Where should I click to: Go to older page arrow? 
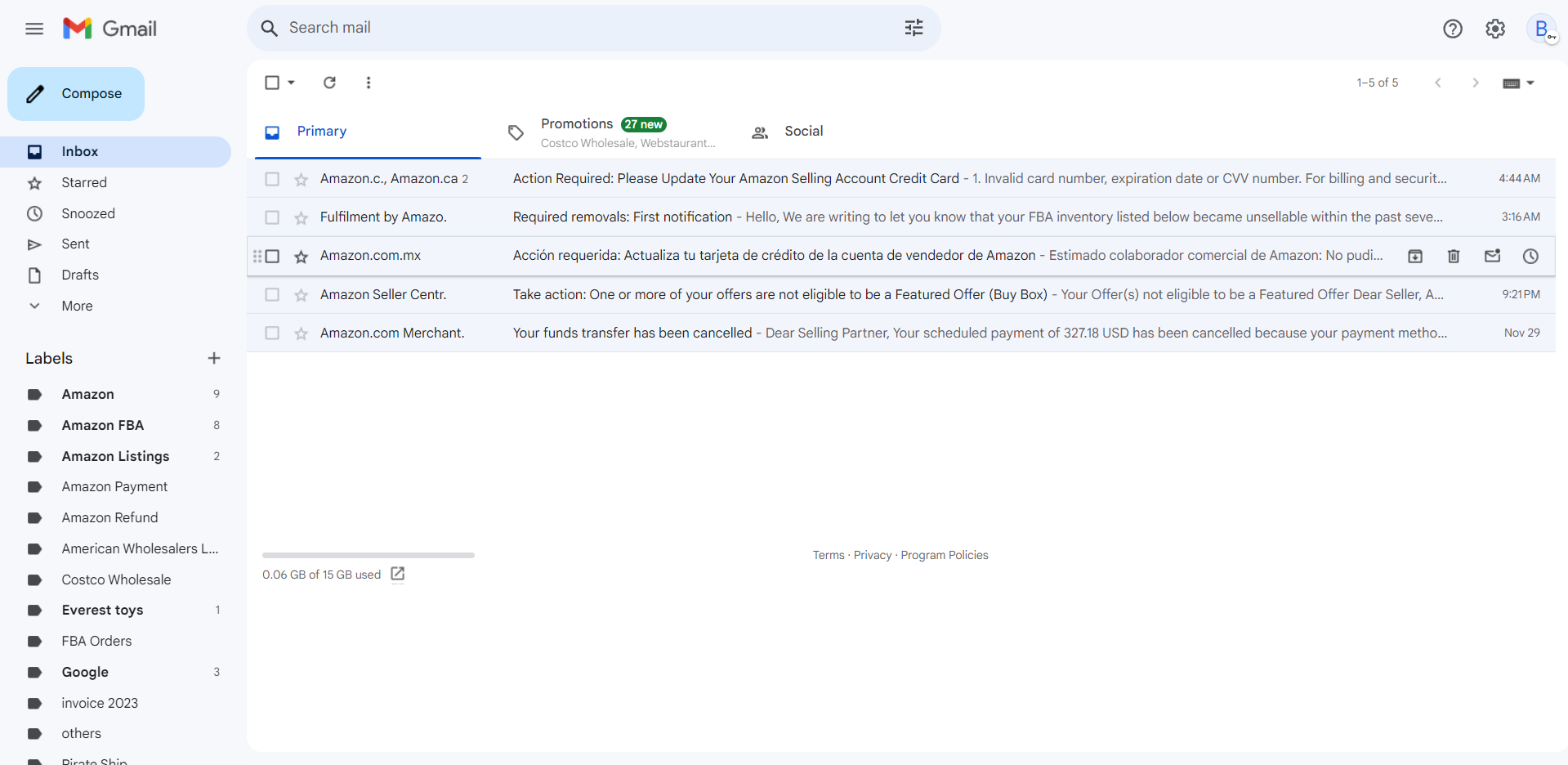1476,83
